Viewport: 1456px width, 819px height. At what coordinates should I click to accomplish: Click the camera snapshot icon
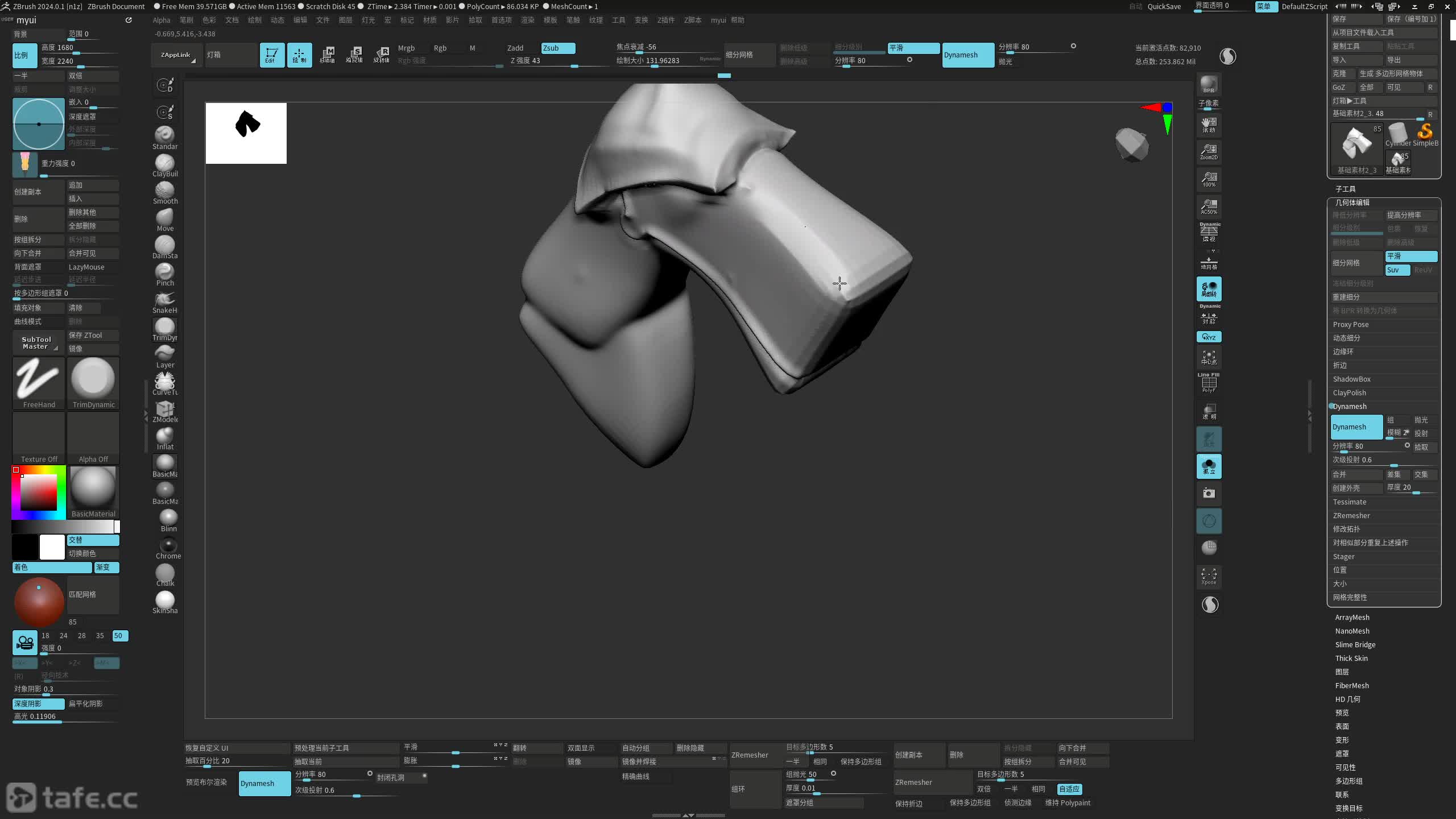tap(1209, 493)
